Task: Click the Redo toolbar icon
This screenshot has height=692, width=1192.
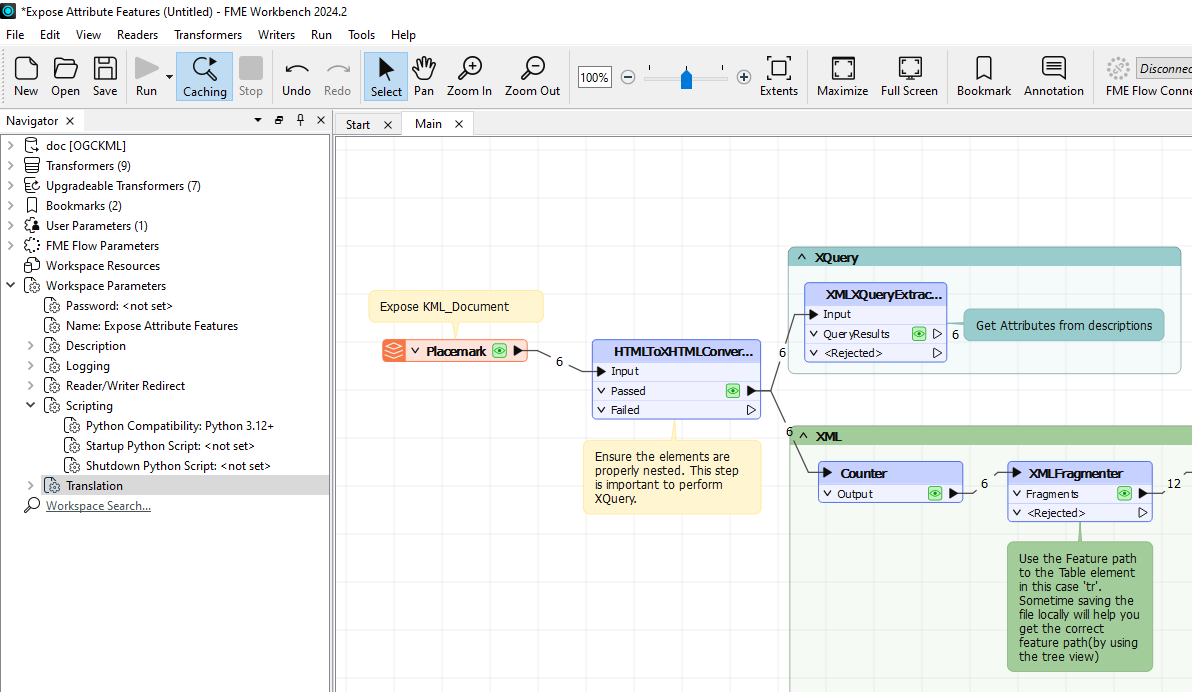Action: pyautogui.click(x=338, y=76)
